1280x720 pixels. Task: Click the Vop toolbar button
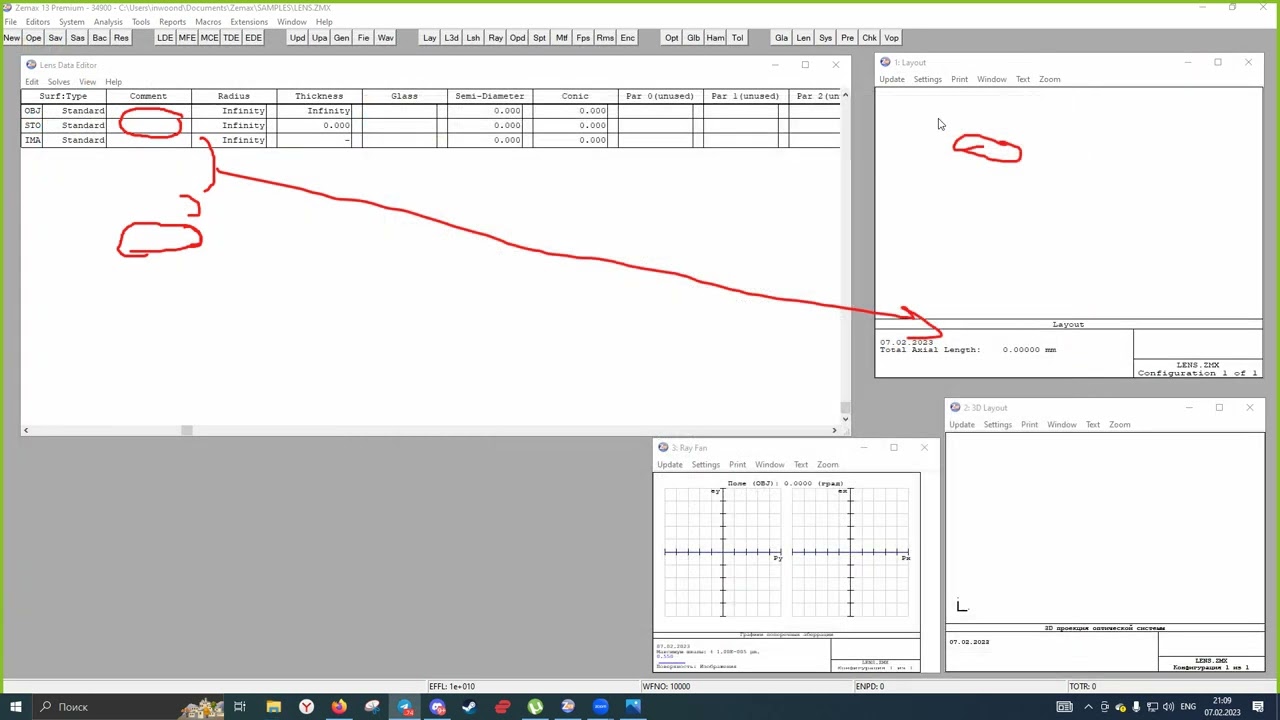tap(892, 38)
